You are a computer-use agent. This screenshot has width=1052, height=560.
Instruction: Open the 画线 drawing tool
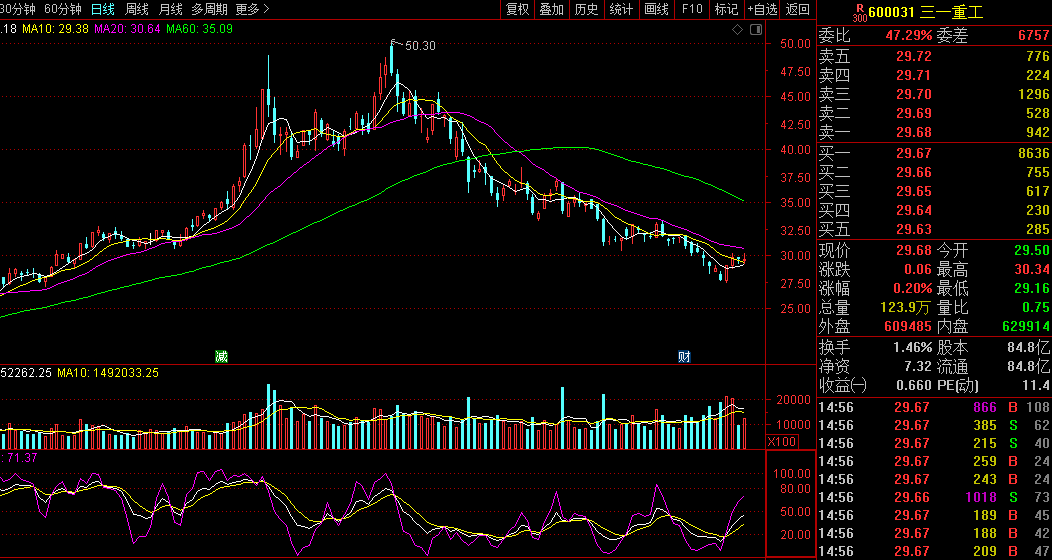[x=656, y=10]
